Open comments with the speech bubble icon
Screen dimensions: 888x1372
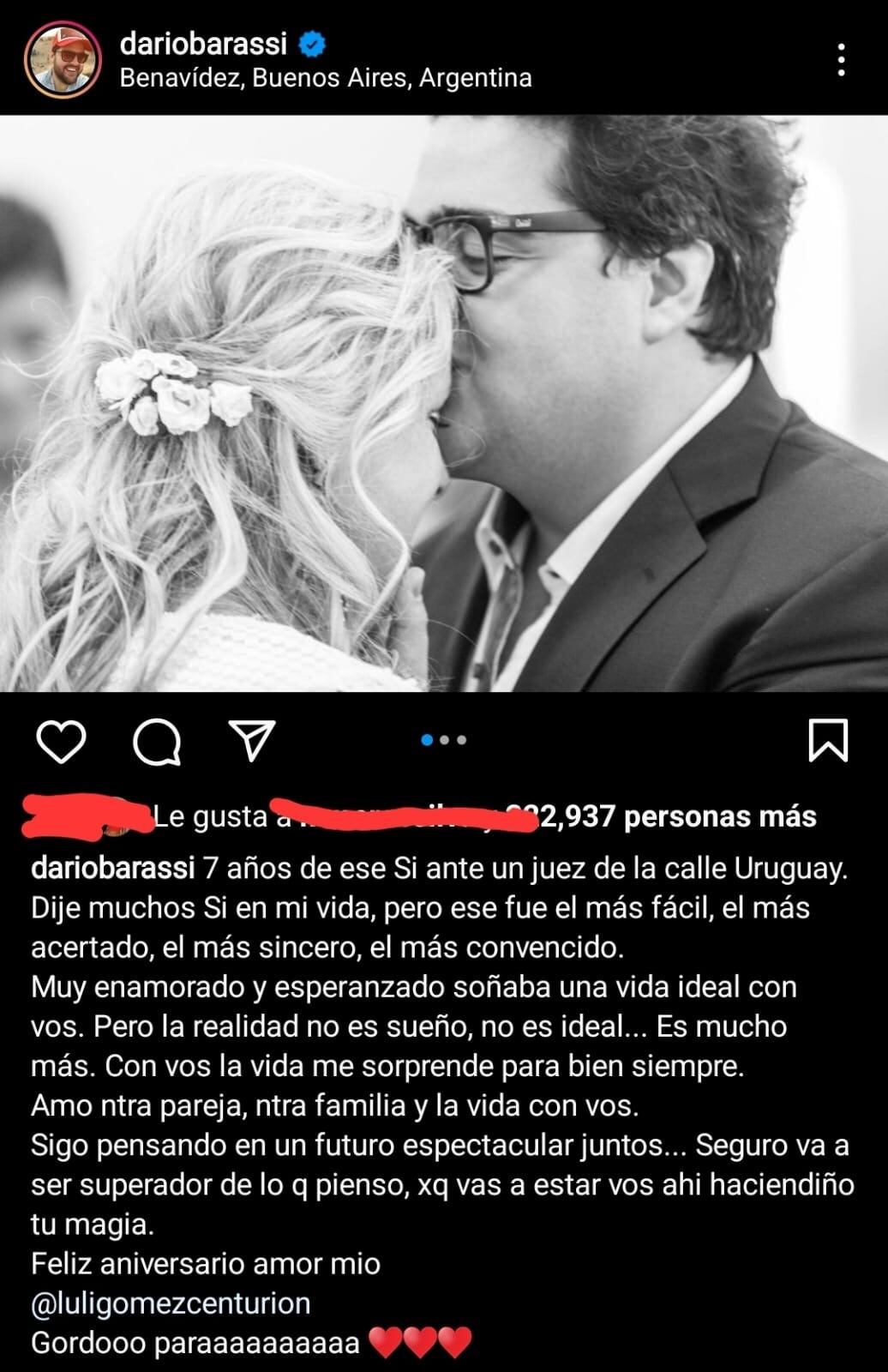[x=157, y=742]
